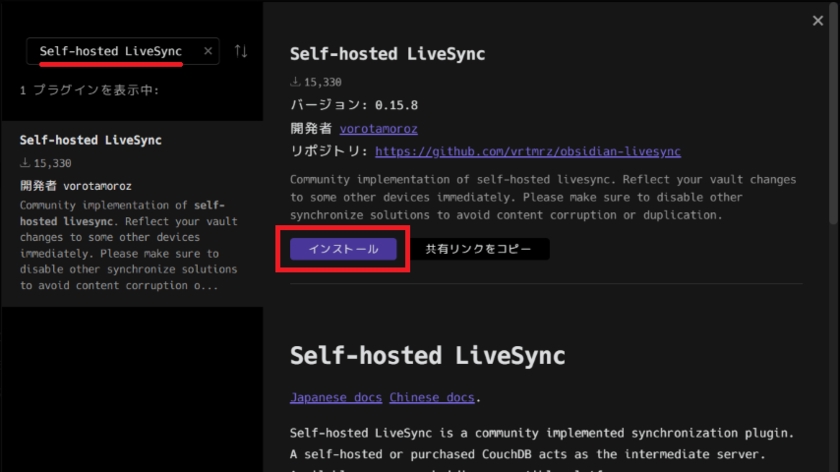840x472 pixels.
Task: Click developer name vorotamoroz in list item
Action: coord(97,186)
